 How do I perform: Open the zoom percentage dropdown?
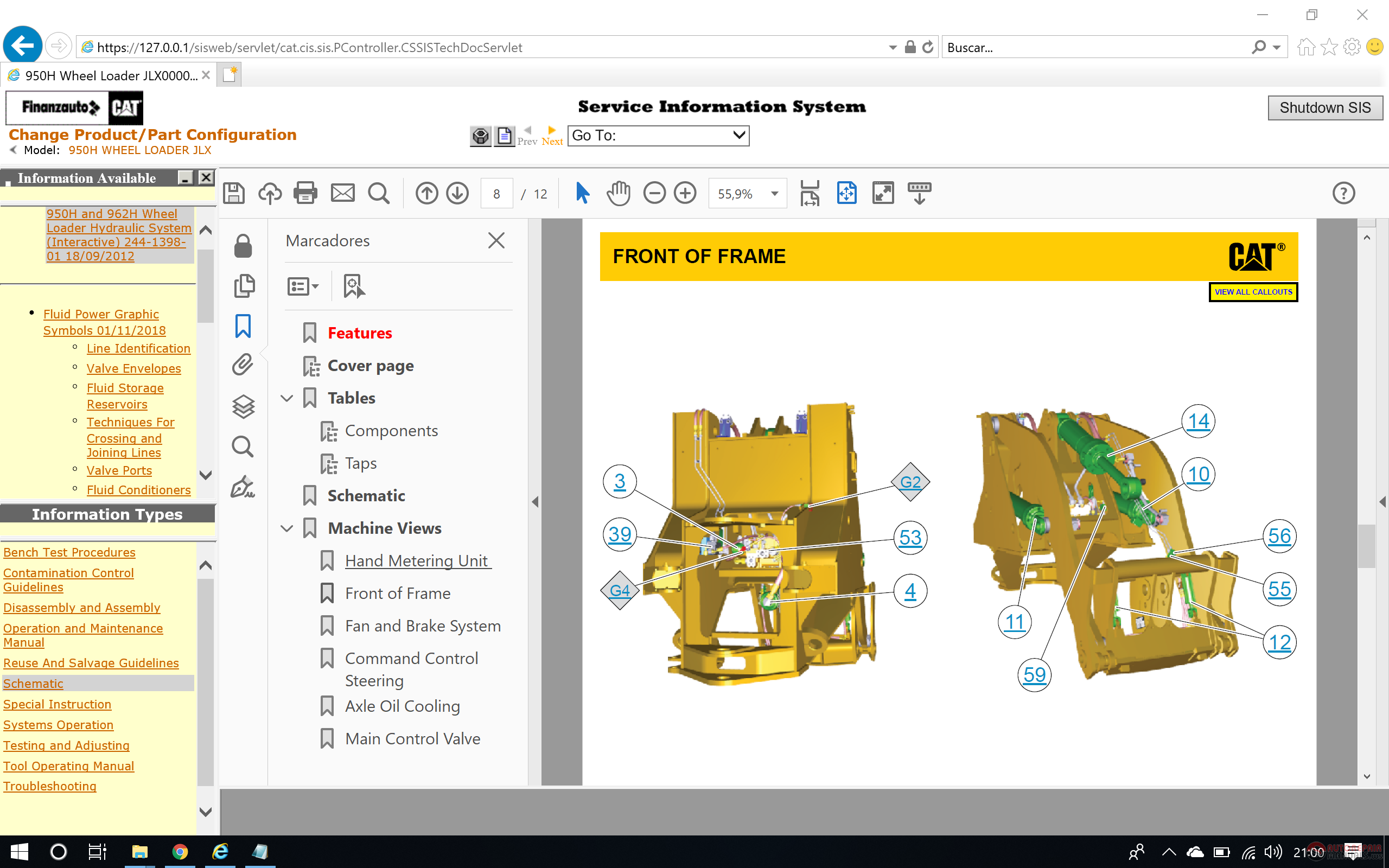(774, 194)
